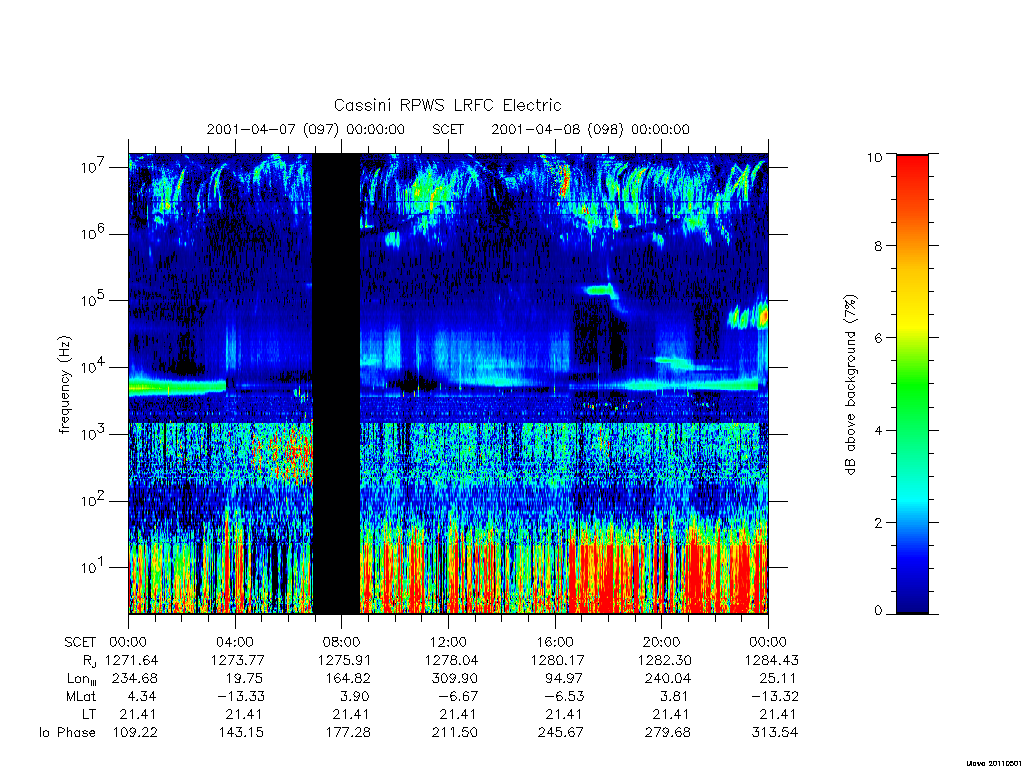Image resolution: width=1024 pixels, height=768 pixels.
Task: Click the SCET time label '16:00'
Action: pyautogui.click(x=555, y=642)
